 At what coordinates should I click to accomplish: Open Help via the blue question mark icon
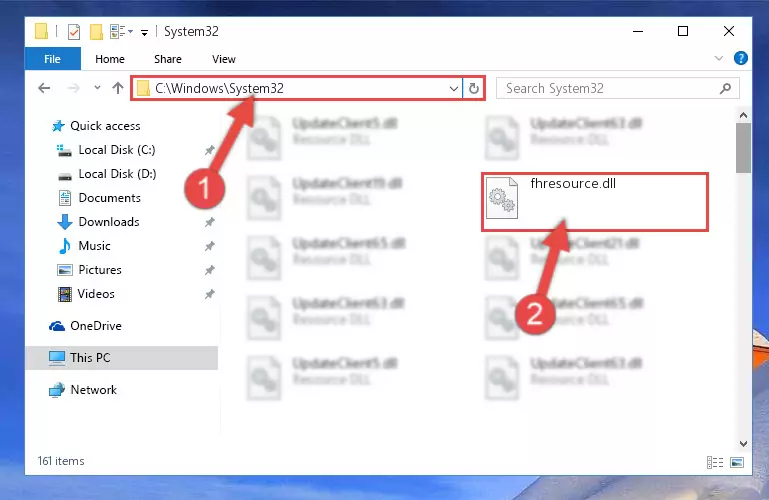(741, 58)
